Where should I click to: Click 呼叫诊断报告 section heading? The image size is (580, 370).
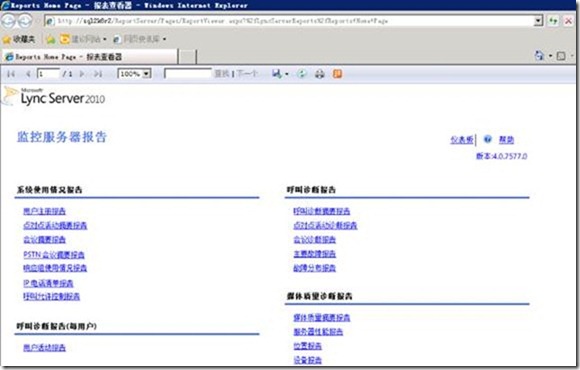(311, 190)
